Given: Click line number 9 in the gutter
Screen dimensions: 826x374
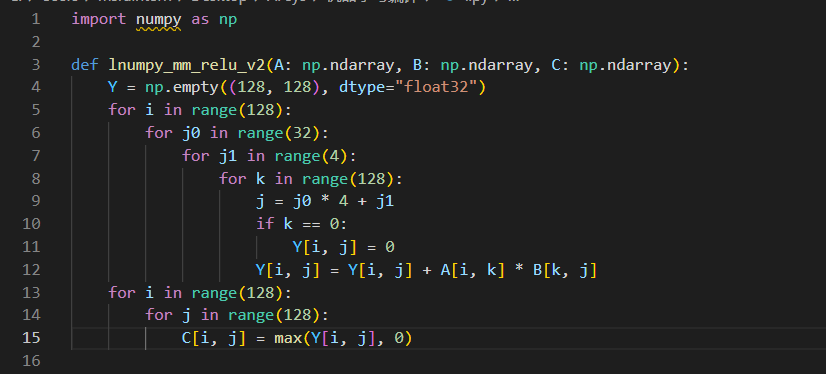Looking at the screenshot, I should [35, 201].
